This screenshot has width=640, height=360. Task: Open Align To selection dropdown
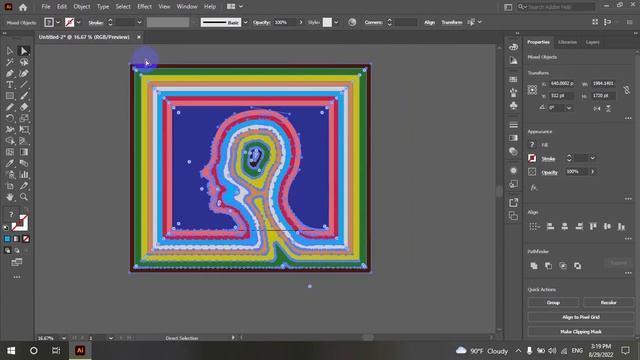(x=534, y=227)
